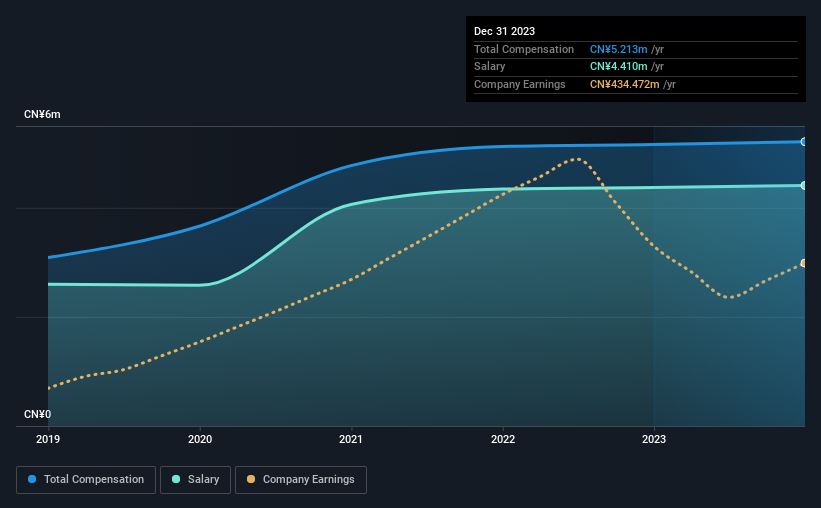
Task: Select the Total Compensation endpoint marker
Action: coord(803,142)
